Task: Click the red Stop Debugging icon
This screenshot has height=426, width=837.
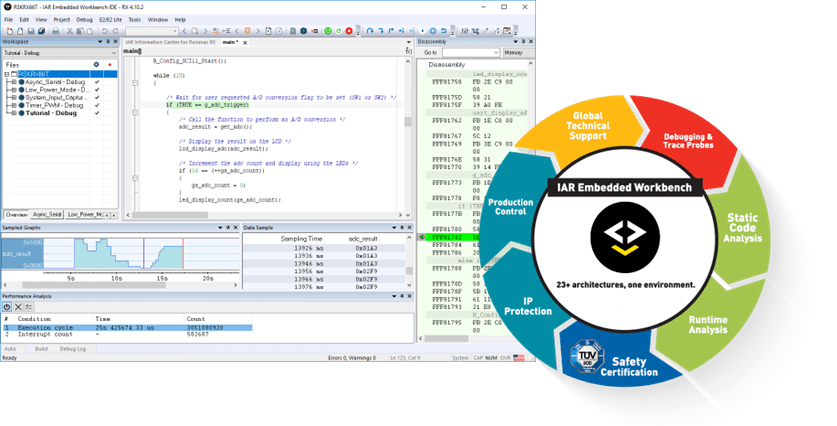Action: click(x=349, y=31)
